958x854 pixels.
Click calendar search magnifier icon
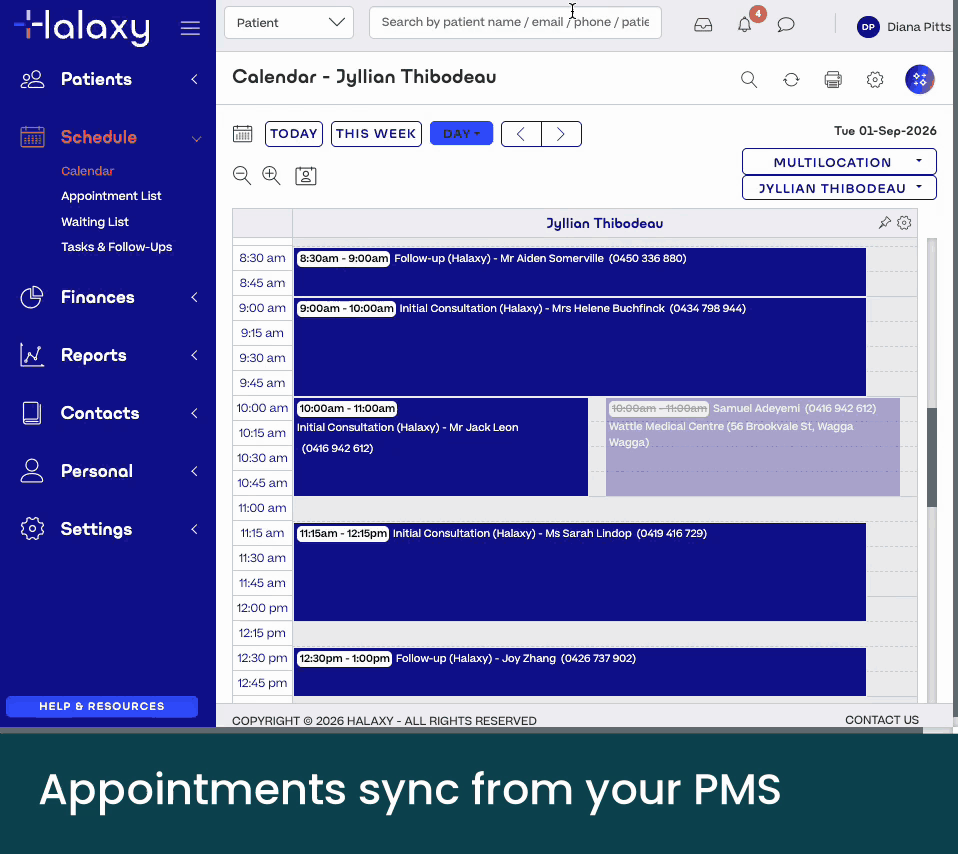pyautogui.click(x=749, y=79)
